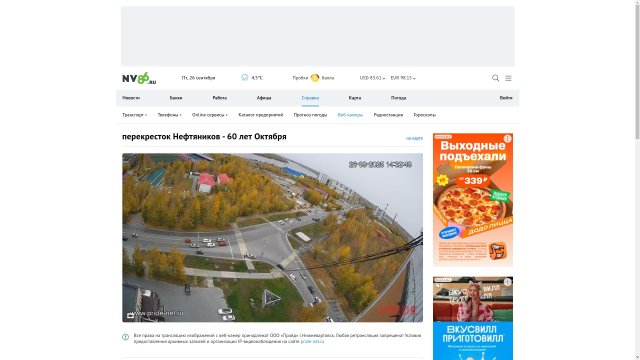This screenshot has height=360, width=640.
Task: Click the NV86.ru site logo
Action: coord(139,78)
